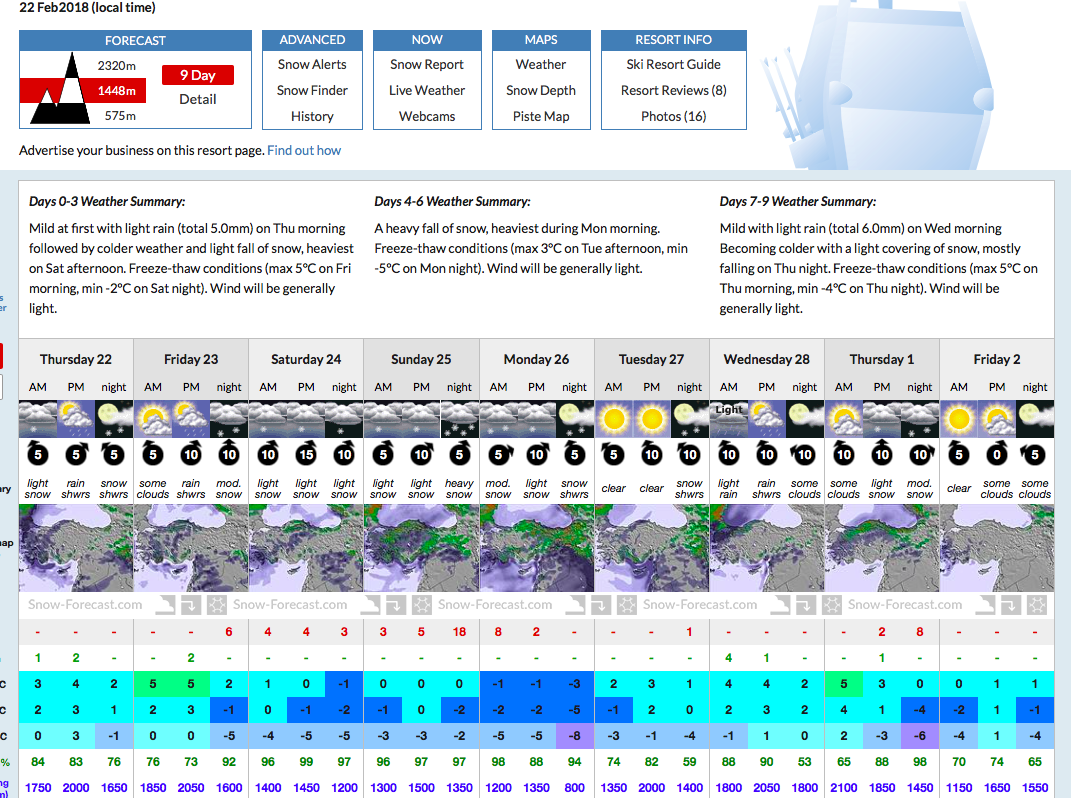Click the Monday 26 PM wind arrow showing 10
This screenshot has width=1071, height=798.
coord(536,454)
